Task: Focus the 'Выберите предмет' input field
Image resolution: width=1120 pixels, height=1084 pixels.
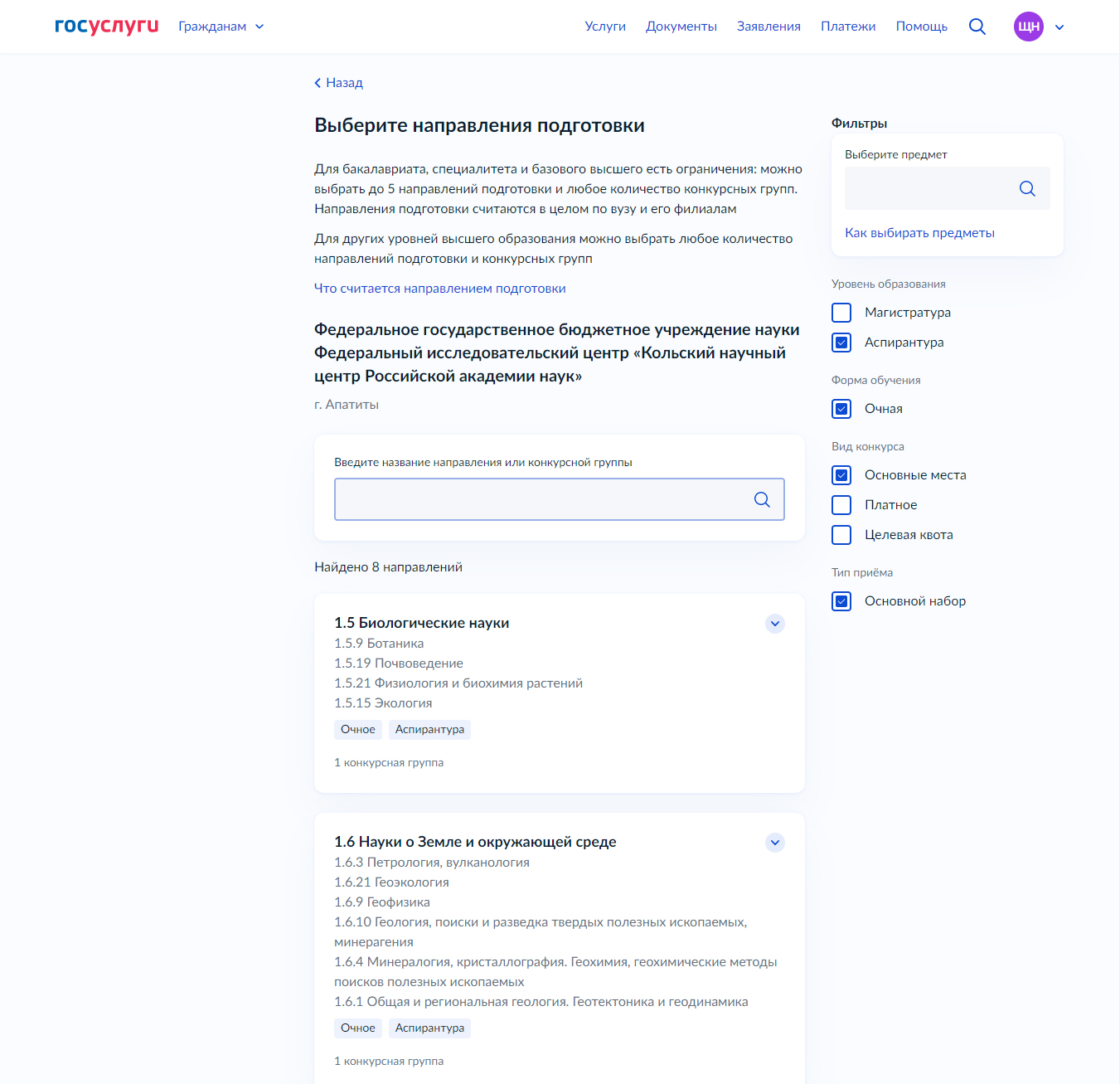Action: pos(948,188)
